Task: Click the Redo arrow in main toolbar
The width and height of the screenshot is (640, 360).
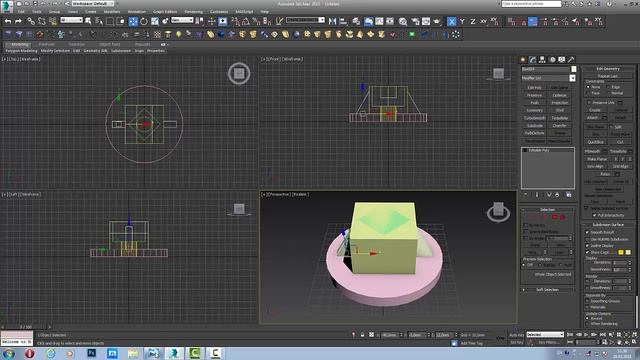Action: pos(18,21)
